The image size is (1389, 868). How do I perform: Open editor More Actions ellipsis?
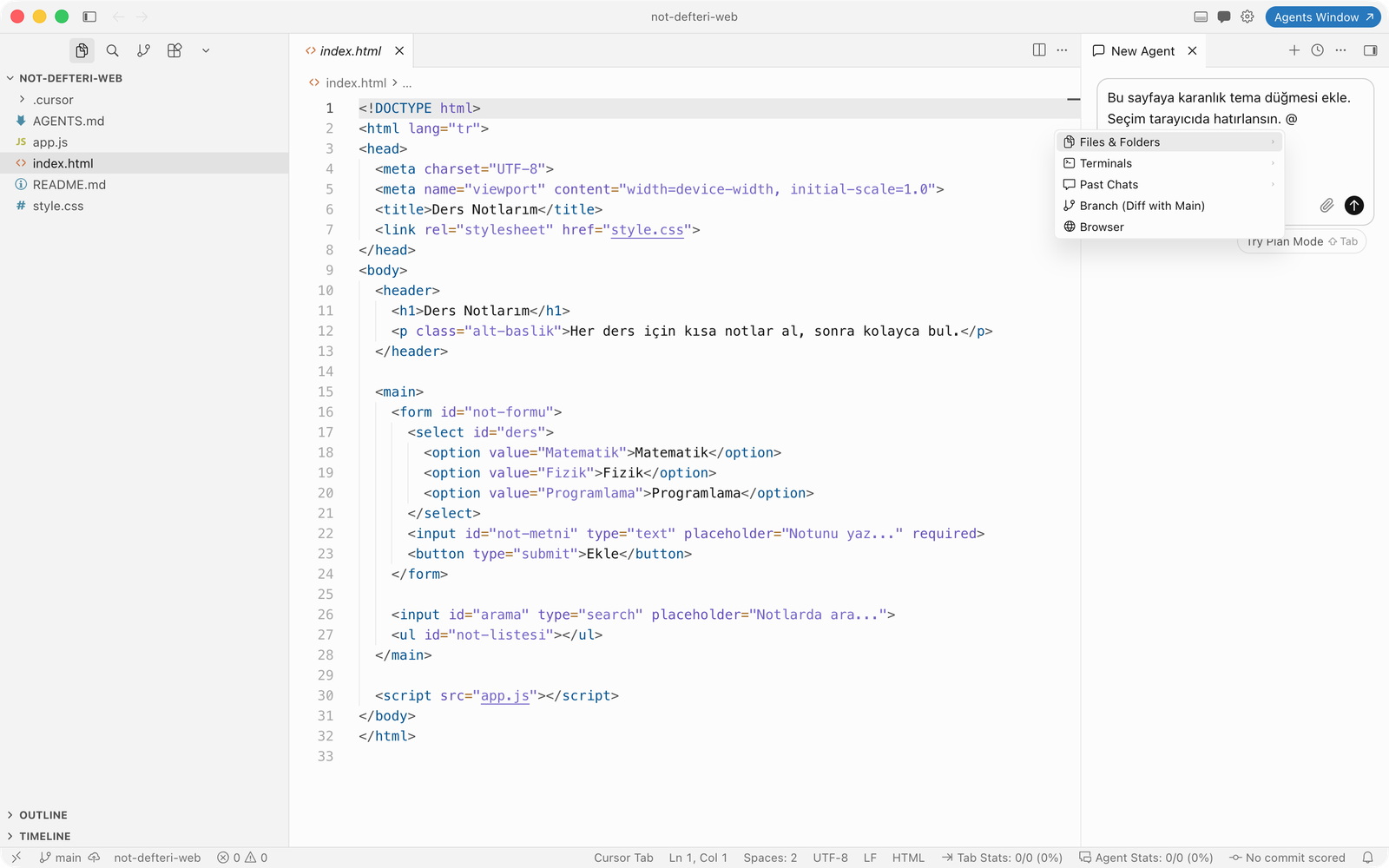pos(1062,50)
